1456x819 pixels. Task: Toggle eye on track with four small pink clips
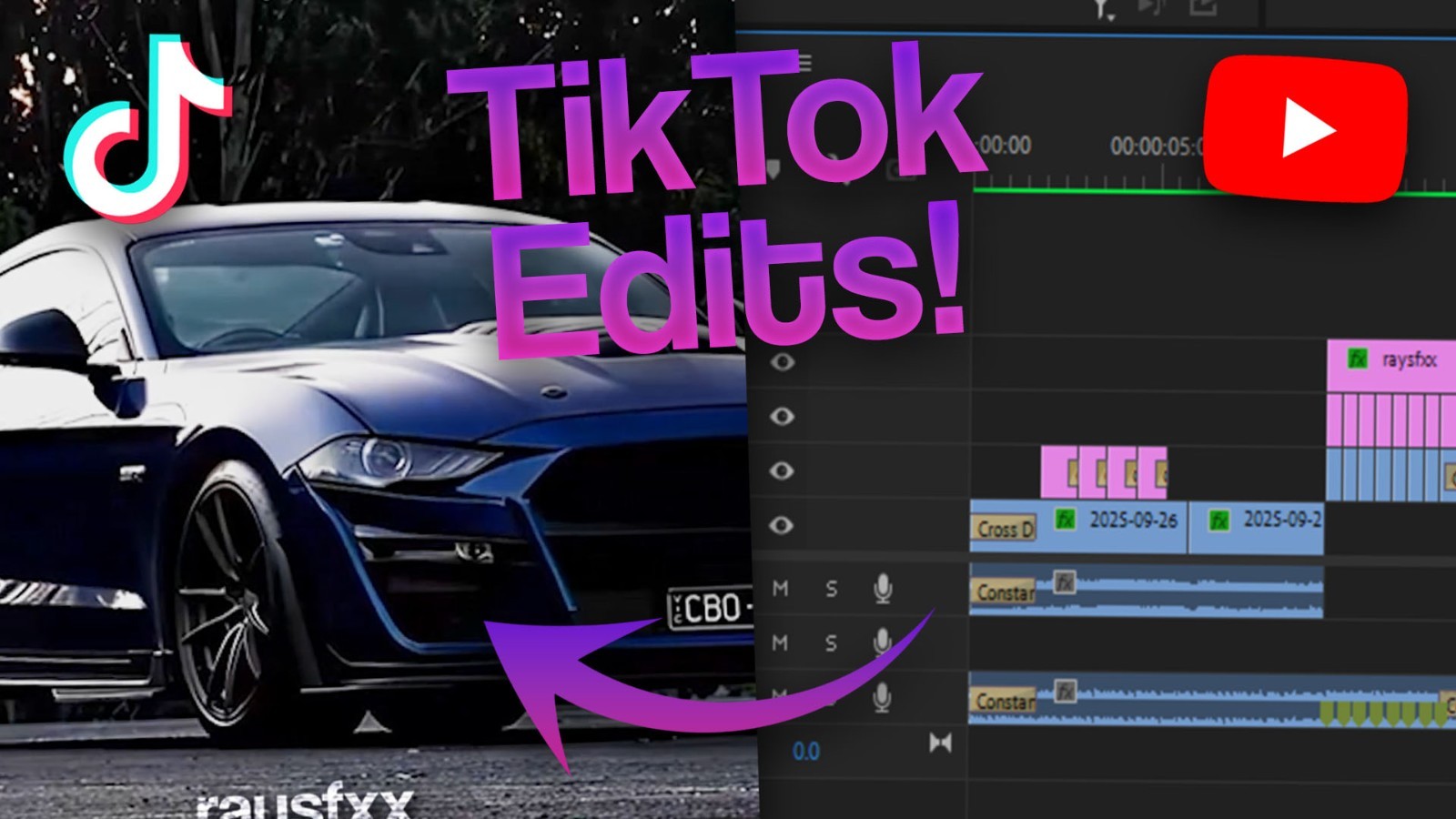[782, 470]
